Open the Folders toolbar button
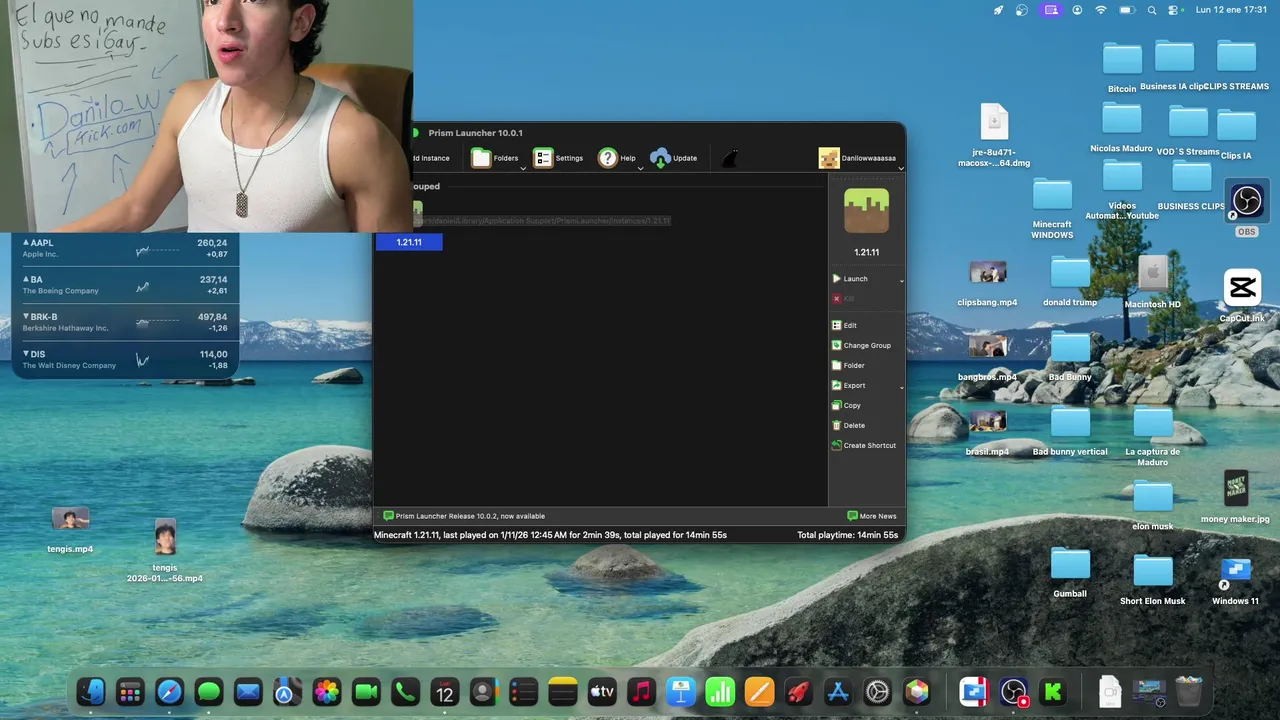1280x720 pixels. point(494,158)
